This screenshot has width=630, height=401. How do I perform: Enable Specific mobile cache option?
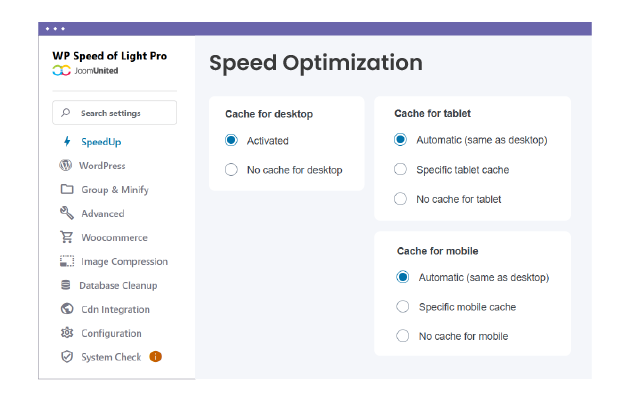403,307
